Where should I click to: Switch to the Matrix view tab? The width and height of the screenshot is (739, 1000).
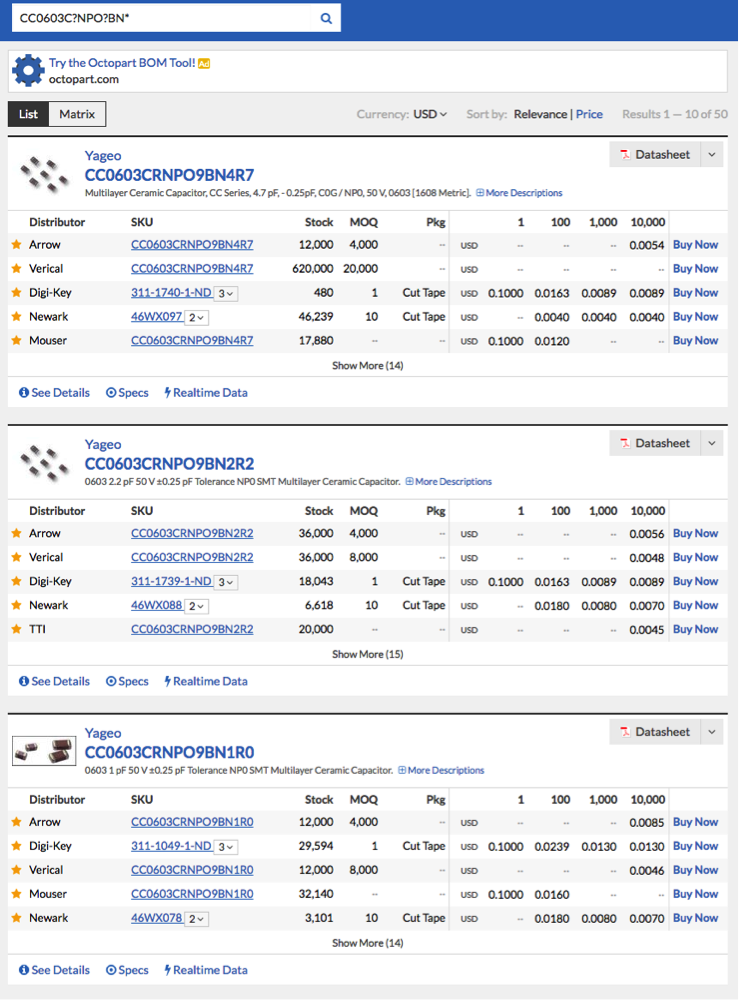77,114
